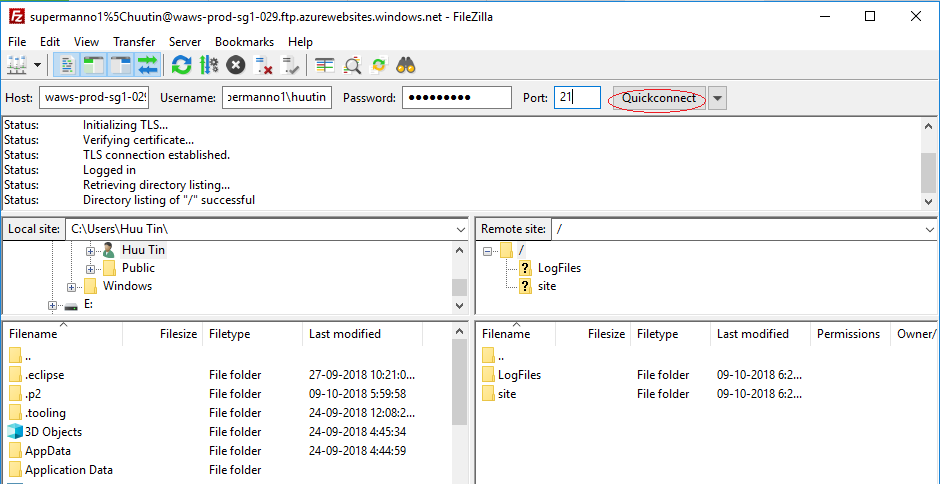
Task: Reconnect to the last server
Action: (x=290, y=65)
